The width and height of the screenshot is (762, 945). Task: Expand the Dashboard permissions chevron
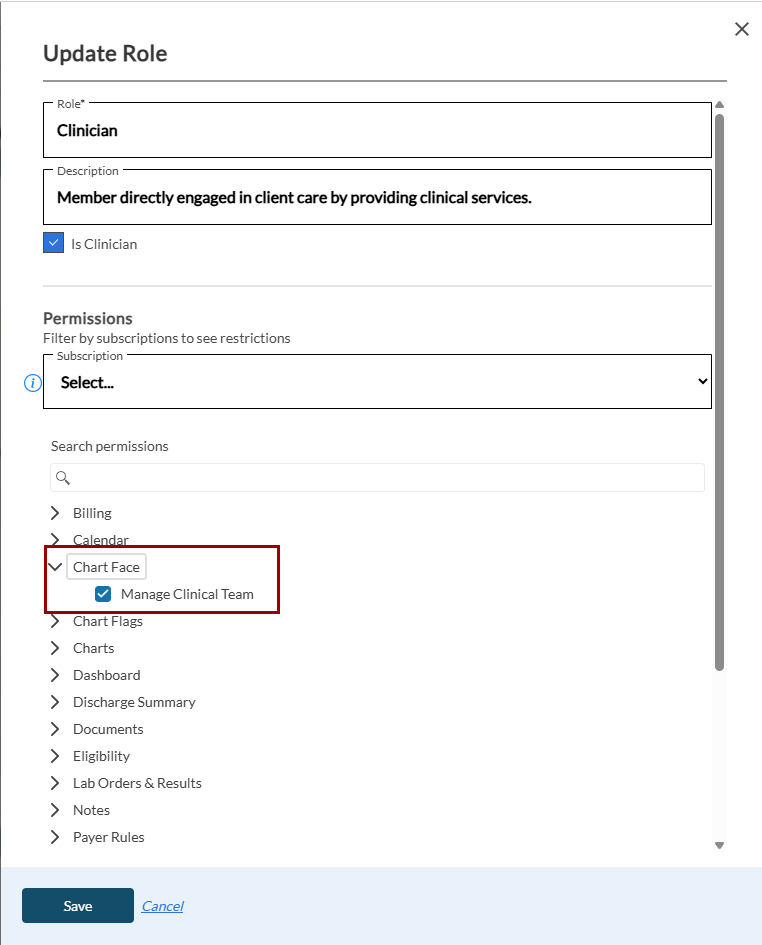pos(55,675)
